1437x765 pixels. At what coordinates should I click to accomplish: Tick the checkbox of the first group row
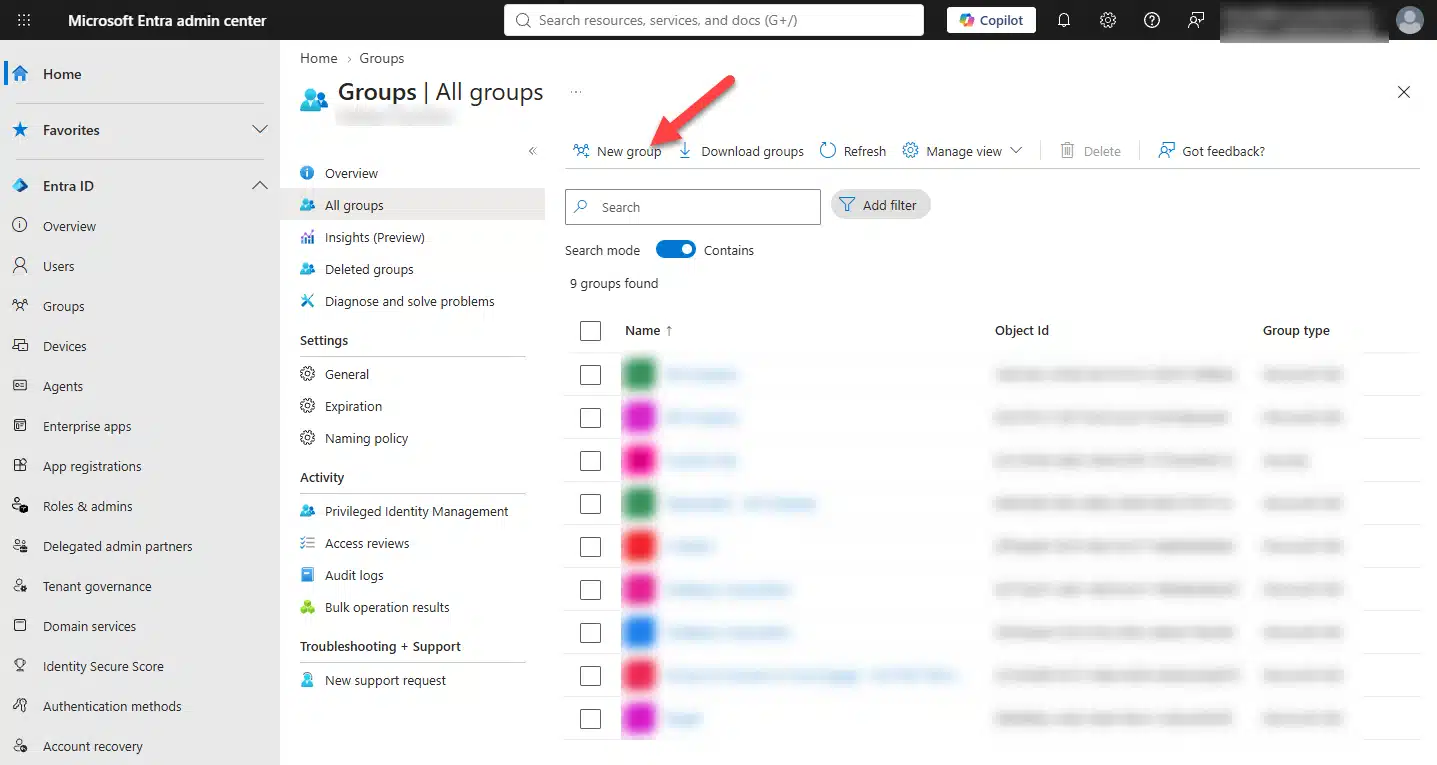pos(591,375)
